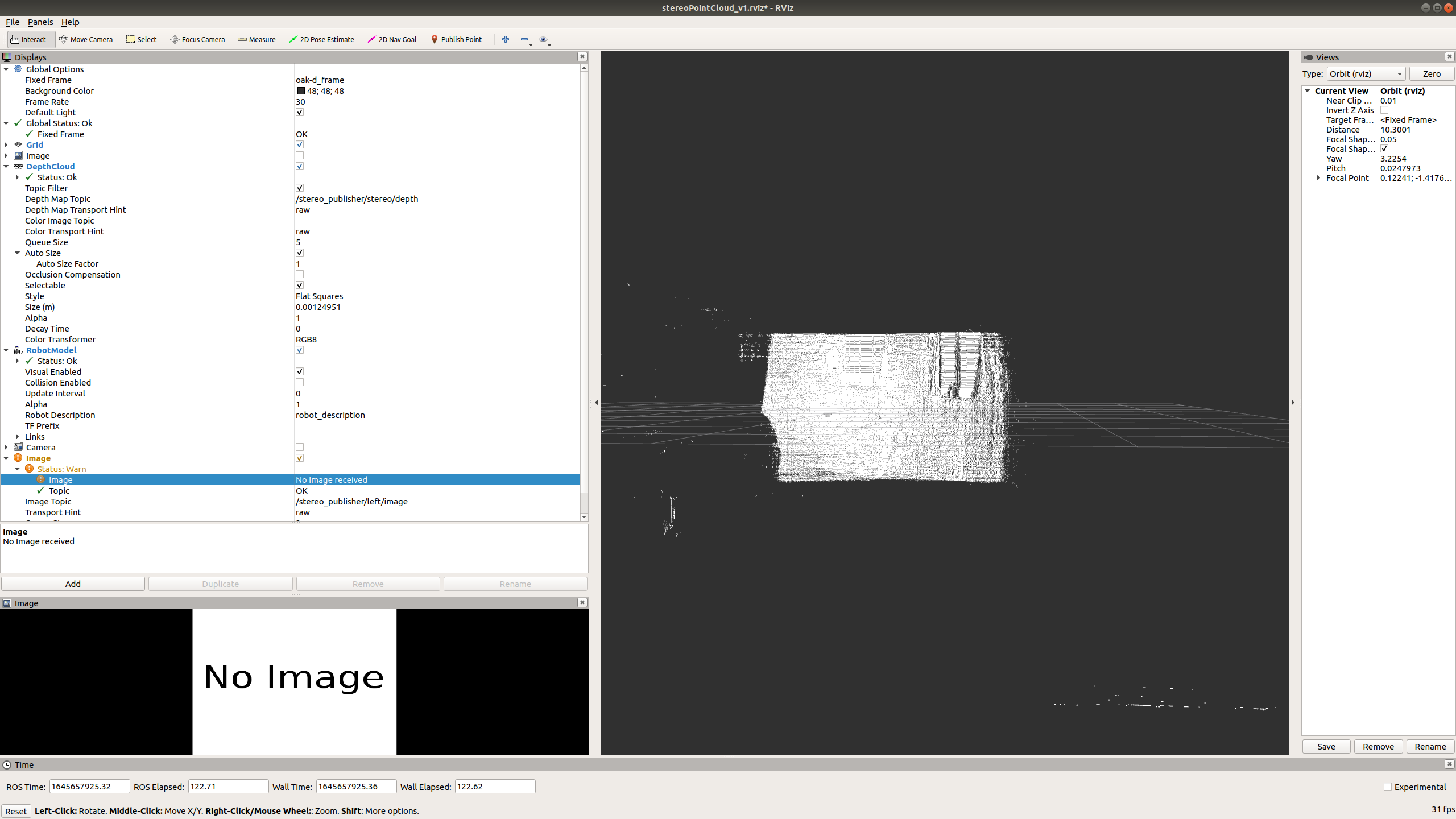Open the Panels menu

(40, 22)
